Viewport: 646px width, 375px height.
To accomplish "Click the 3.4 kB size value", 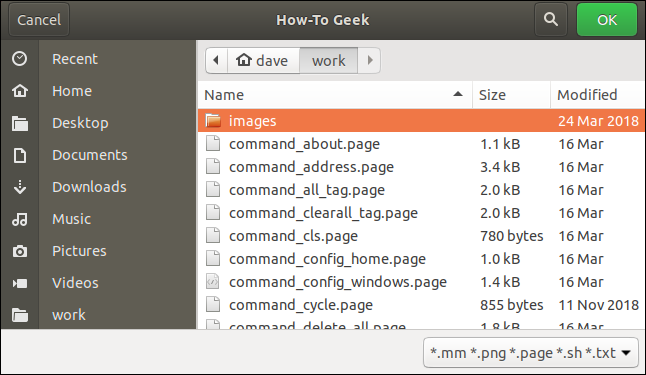I will [500, 167].
